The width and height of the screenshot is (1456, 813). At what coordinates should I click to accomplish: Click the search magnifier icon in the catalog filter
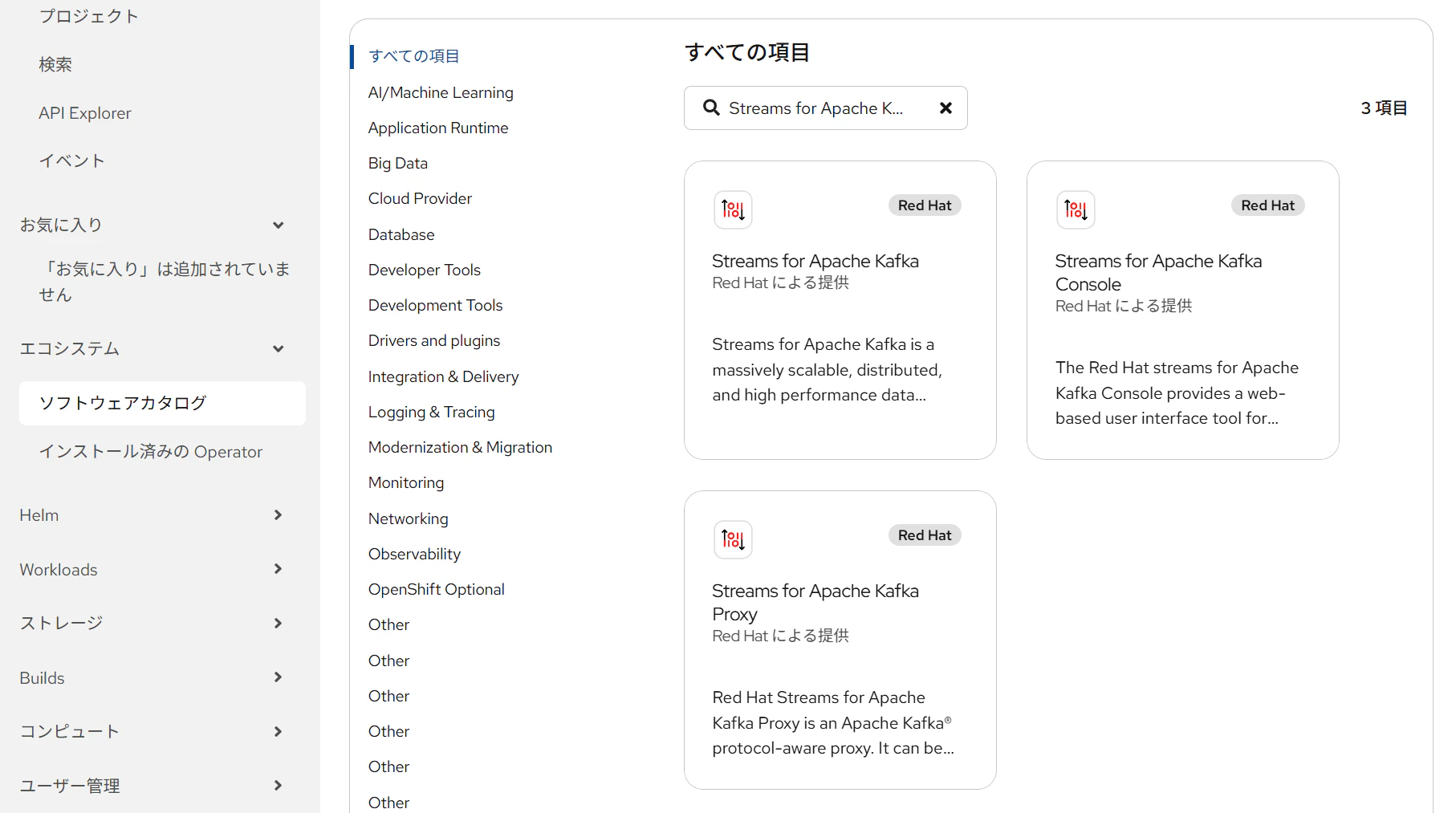(x=711, y=108)
